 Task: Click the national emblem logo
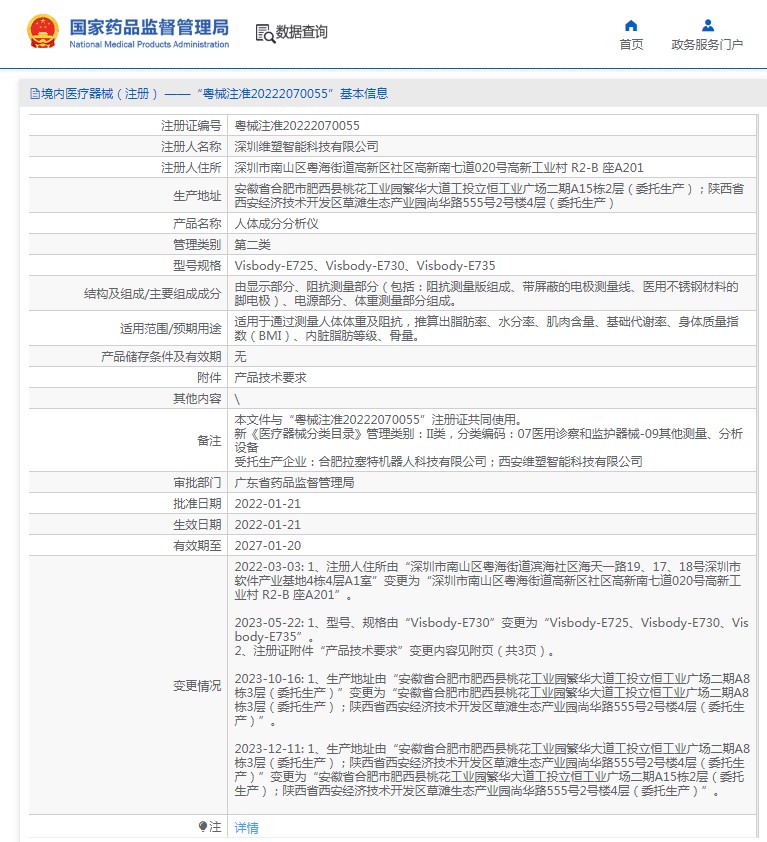coord(42,31)
